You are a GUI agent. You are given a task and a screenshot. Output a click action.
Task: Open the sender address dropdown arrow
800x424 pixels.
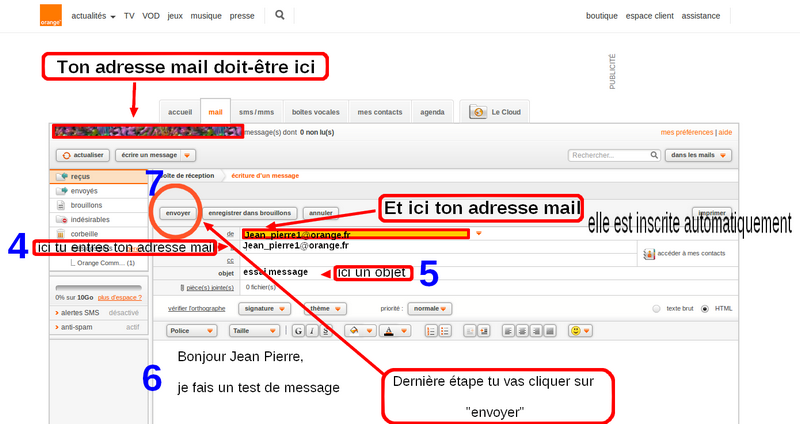pyautogui.click(x=479, y=234)
